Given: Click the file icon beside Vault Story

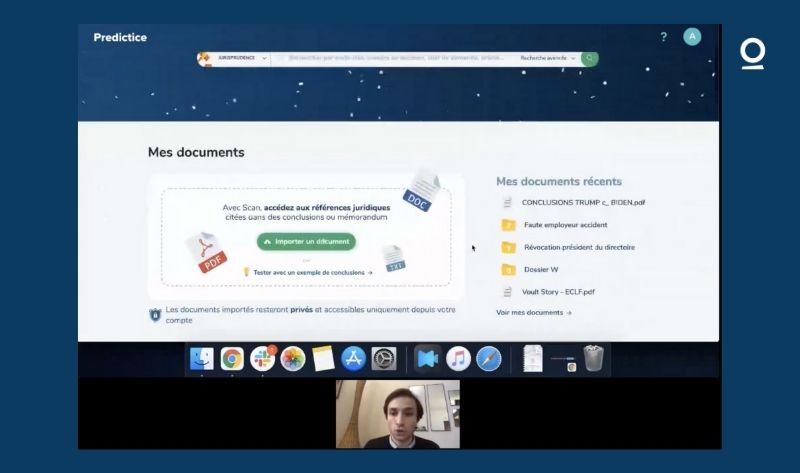Looking at the screenshot, I should point(507,292).
